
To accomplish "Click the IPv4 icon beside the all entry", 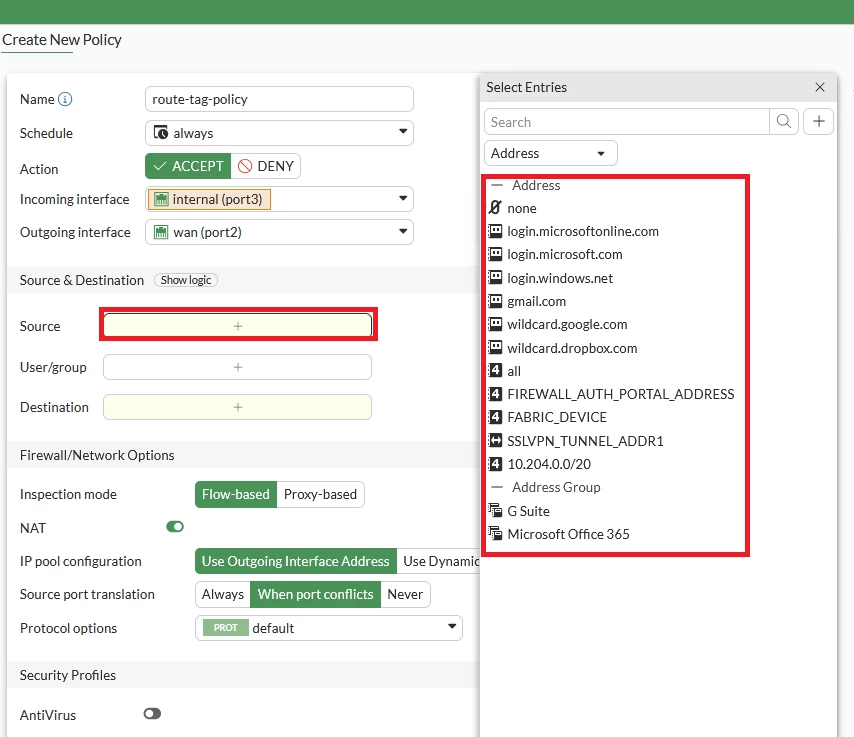I will [x=495, y=371].
